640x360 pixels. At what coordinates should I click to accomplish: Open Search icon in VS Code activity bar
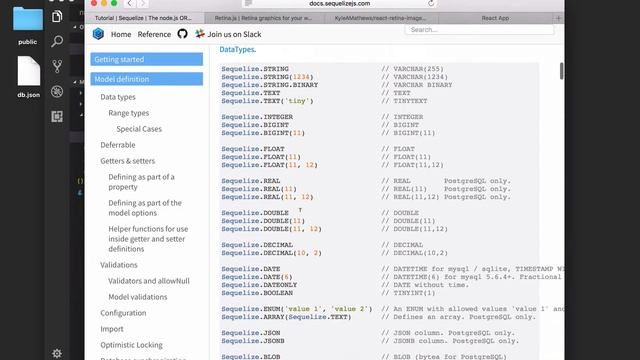tap(57, 41)
